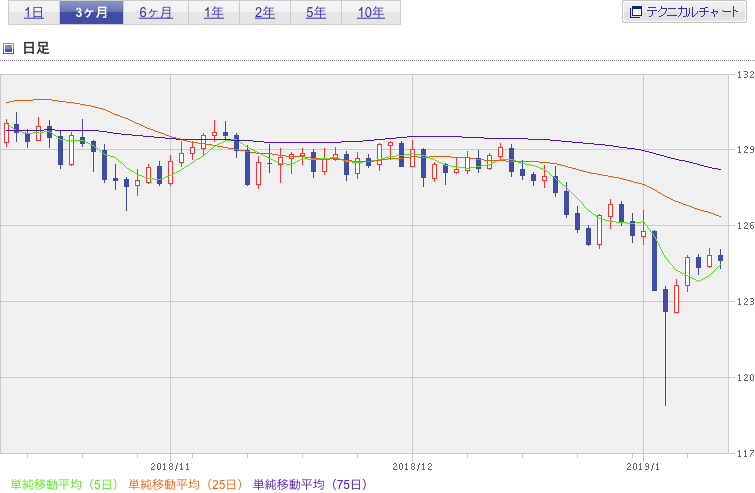Click the 2018/11 date axis label
This screenshot has height=493, width=755.
pos(170,467)
